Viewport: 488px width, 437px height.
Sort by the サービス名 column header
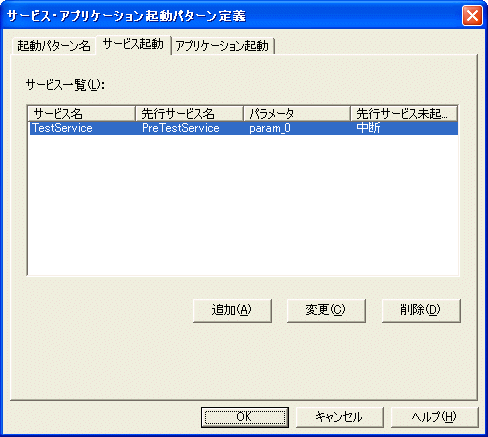point(82,114)
